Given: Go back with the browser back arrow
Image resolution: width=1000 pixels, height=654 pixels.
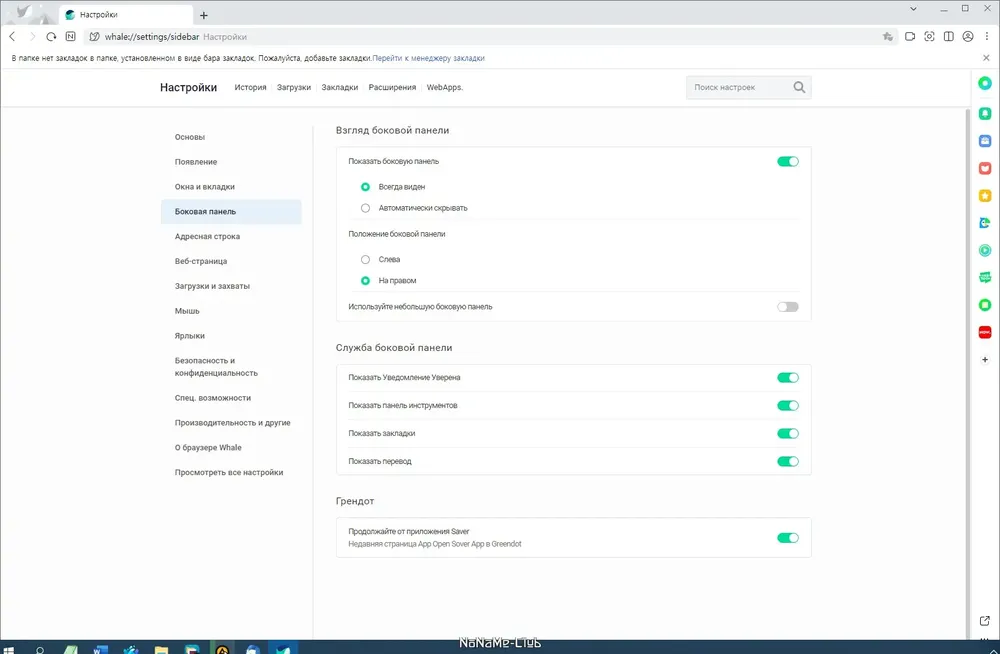Looking at the screenshot, I should coord(12,36).
